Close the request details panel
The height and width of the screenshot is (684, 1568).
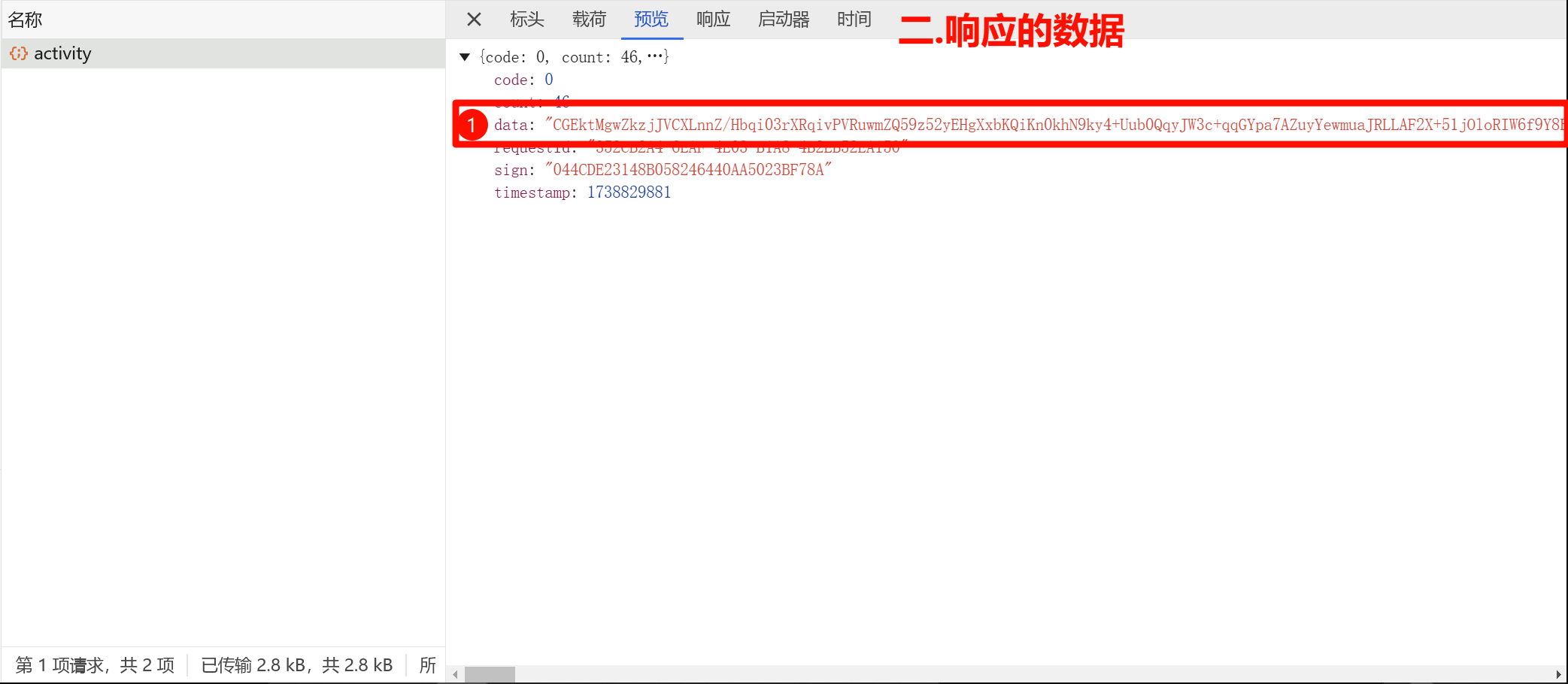[x=474, y=20]
